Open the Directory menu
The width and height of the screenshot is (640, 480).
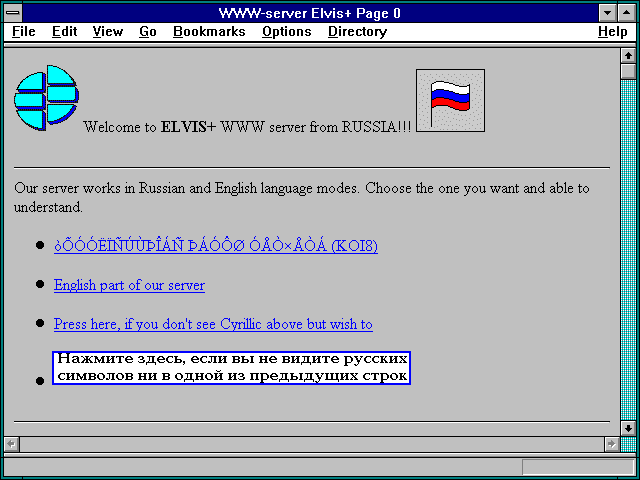tap(358, 32)
